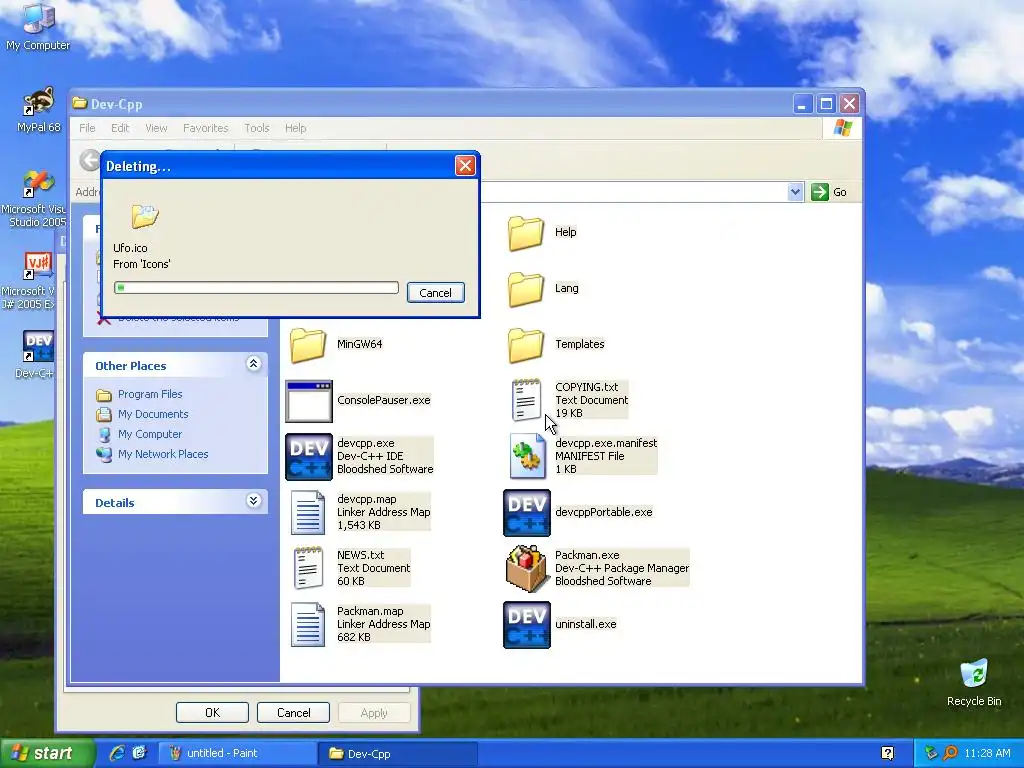Open the Start menu
This screenshot has height=768, width=1024.
(46, 753)
